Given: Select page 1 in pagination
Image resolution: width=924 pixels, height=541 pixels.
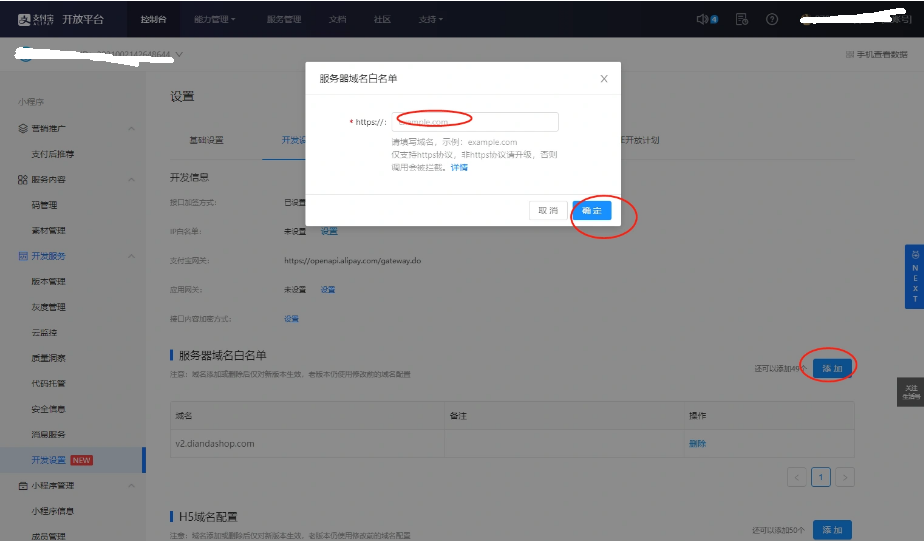Looking at the screenshot, I should (x=821, y=477).
